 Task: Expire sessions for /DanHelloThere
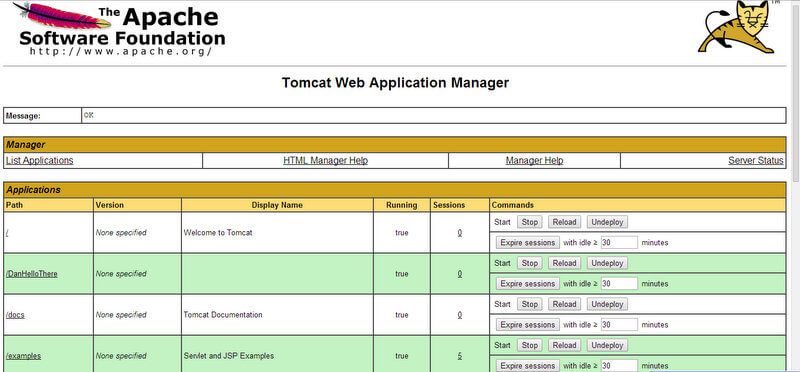click(x=528, y=284)
